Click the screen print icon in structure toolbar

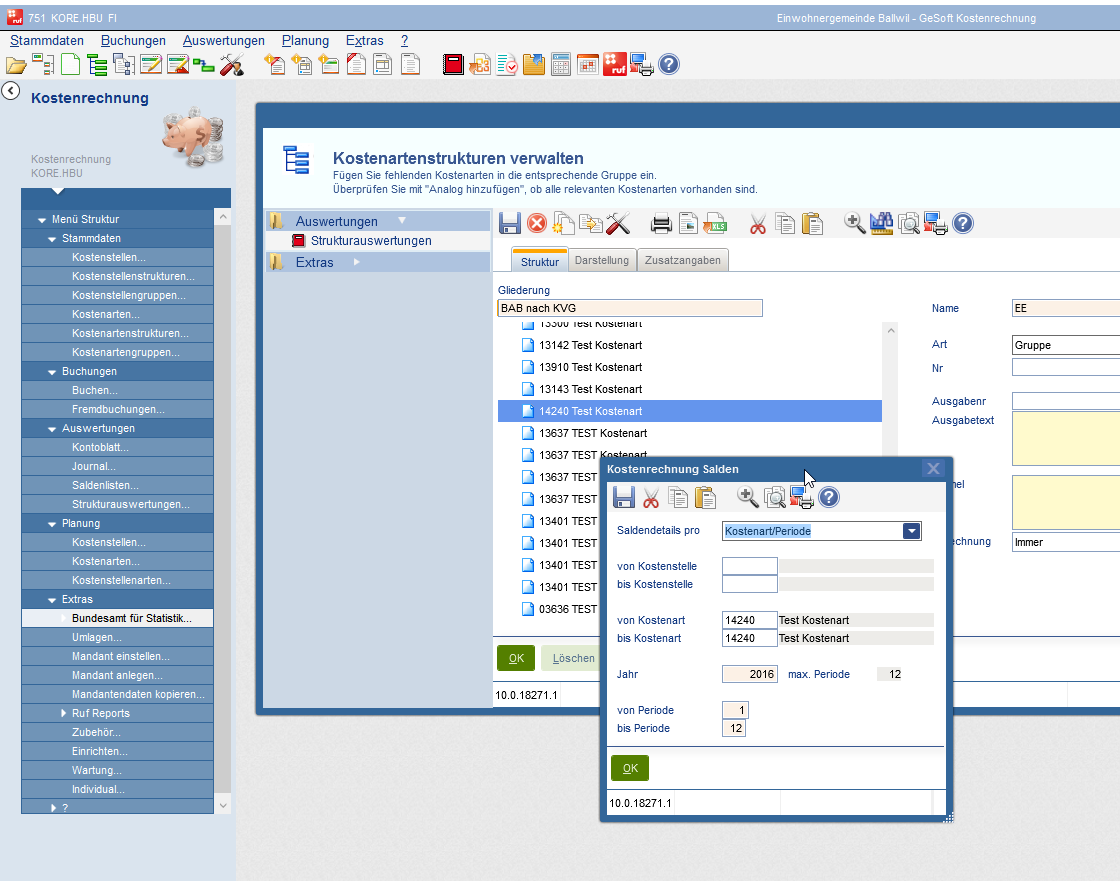tap(935, 224)
